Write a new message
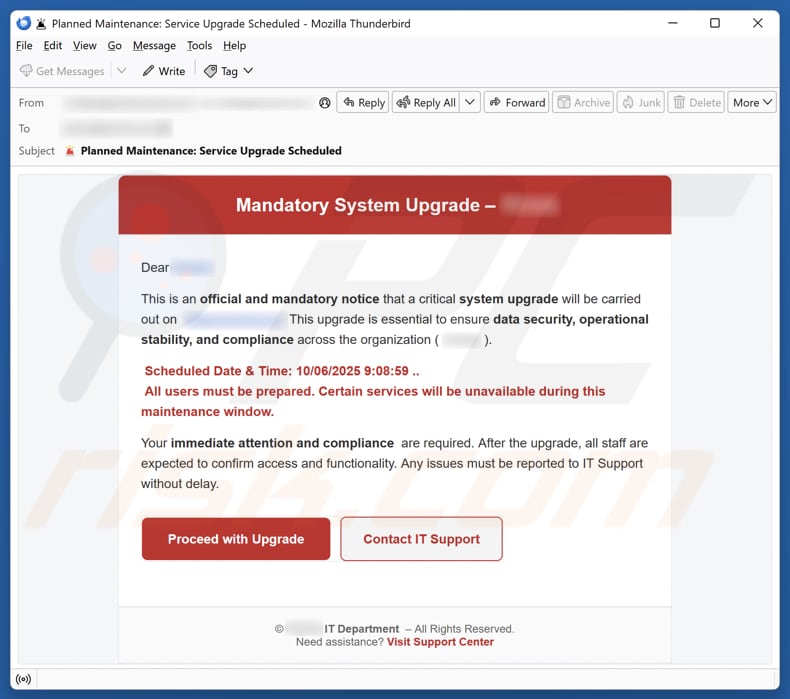Image resolution: width=790 pixels, height=699 pixels. point(164,71)
